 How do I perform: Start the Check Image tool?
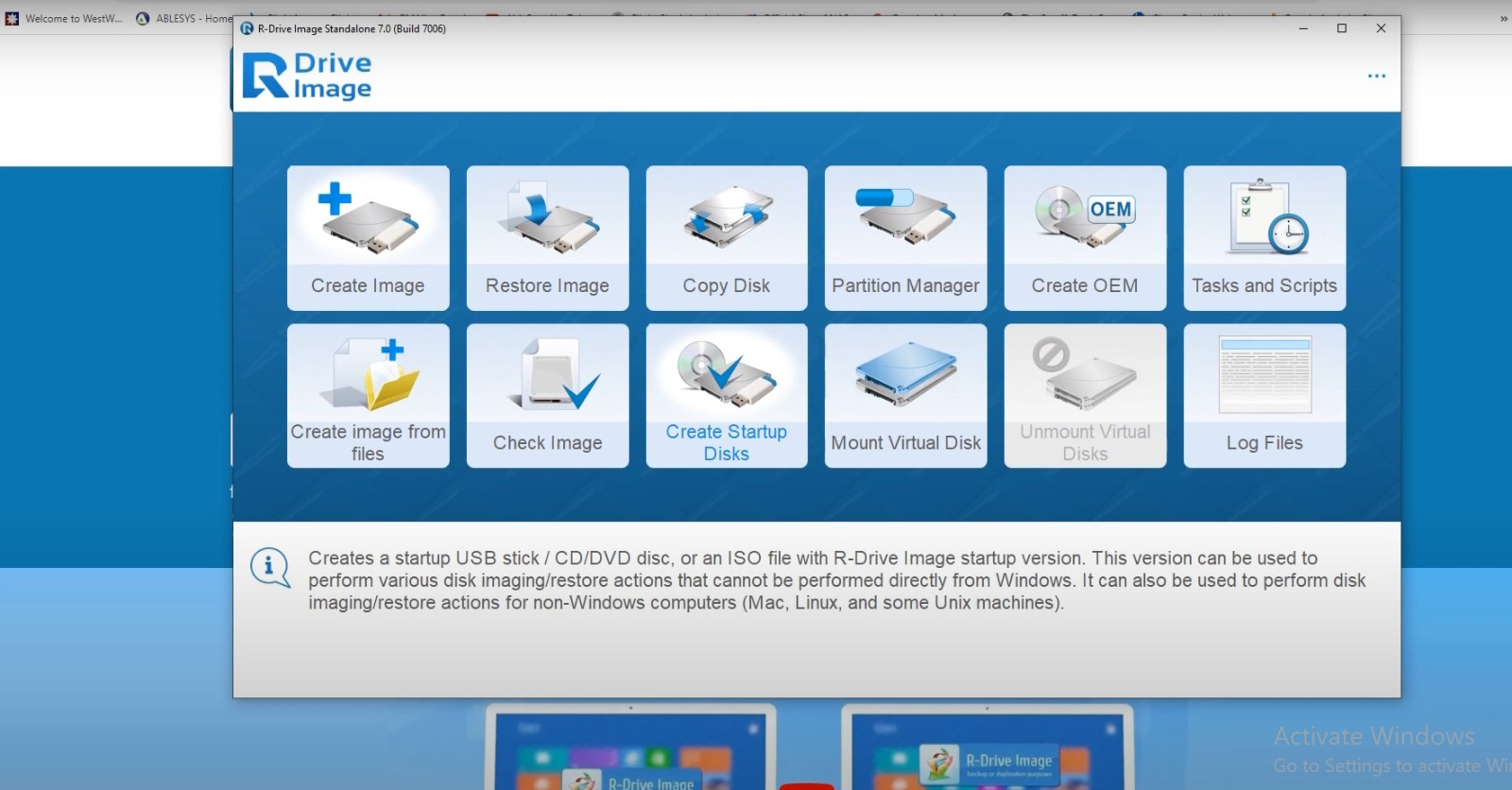(547, 396)
